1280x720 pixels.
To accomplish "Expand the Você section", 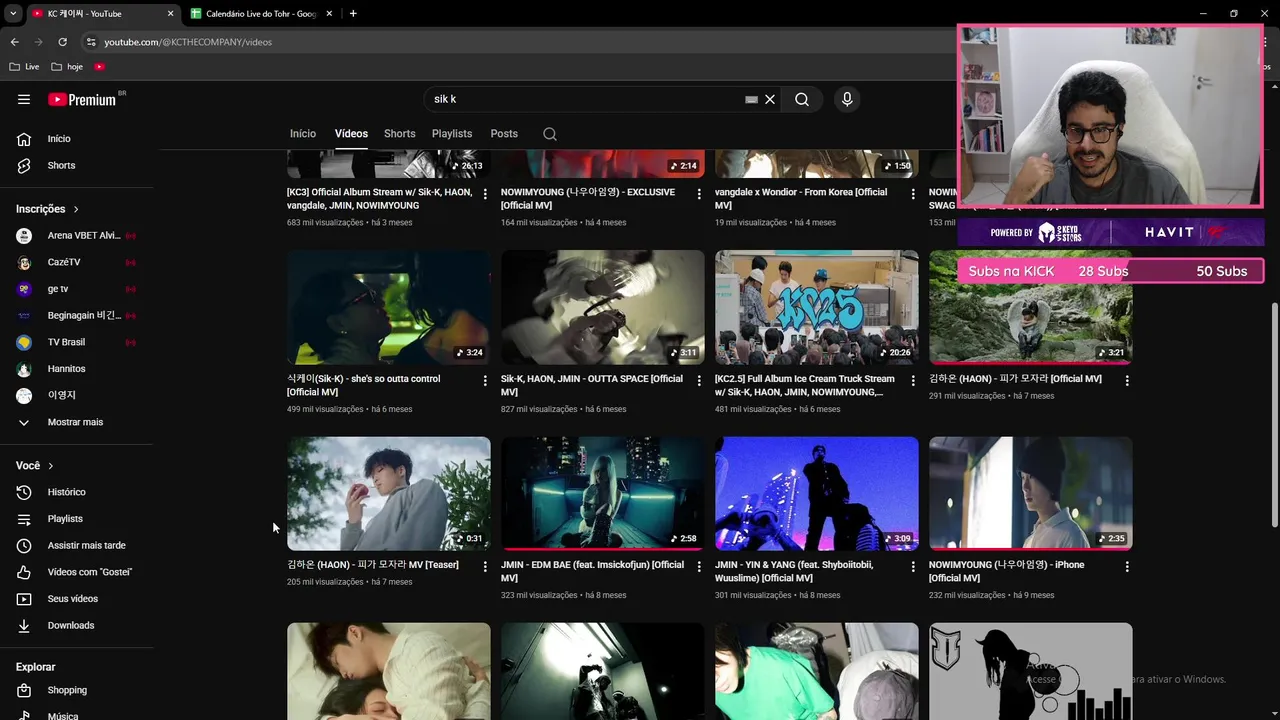I will [x=35, y=466].
